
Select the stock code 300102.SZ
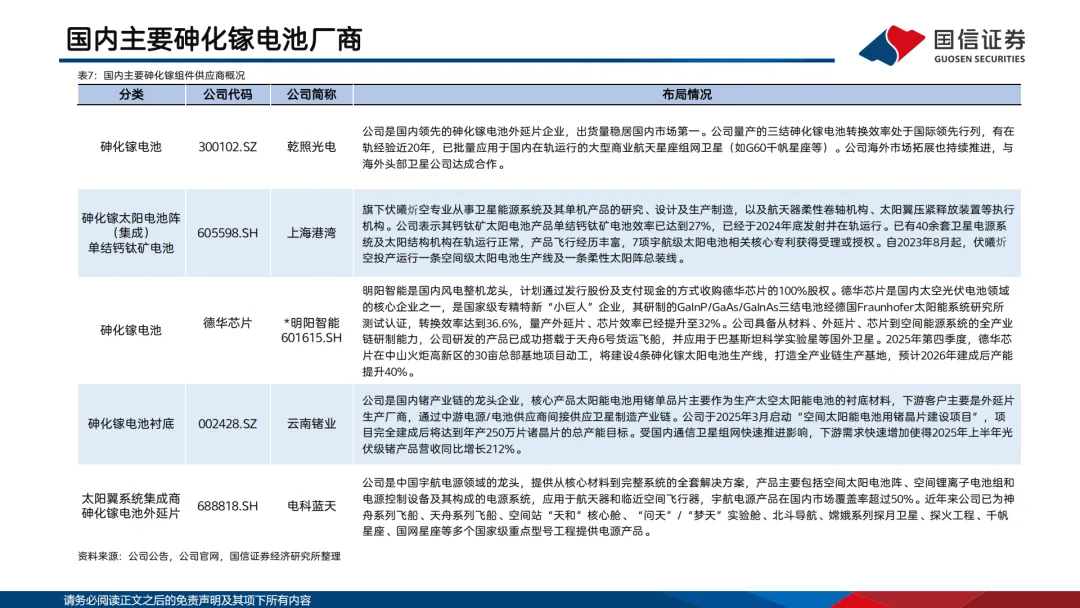point(227,147)
